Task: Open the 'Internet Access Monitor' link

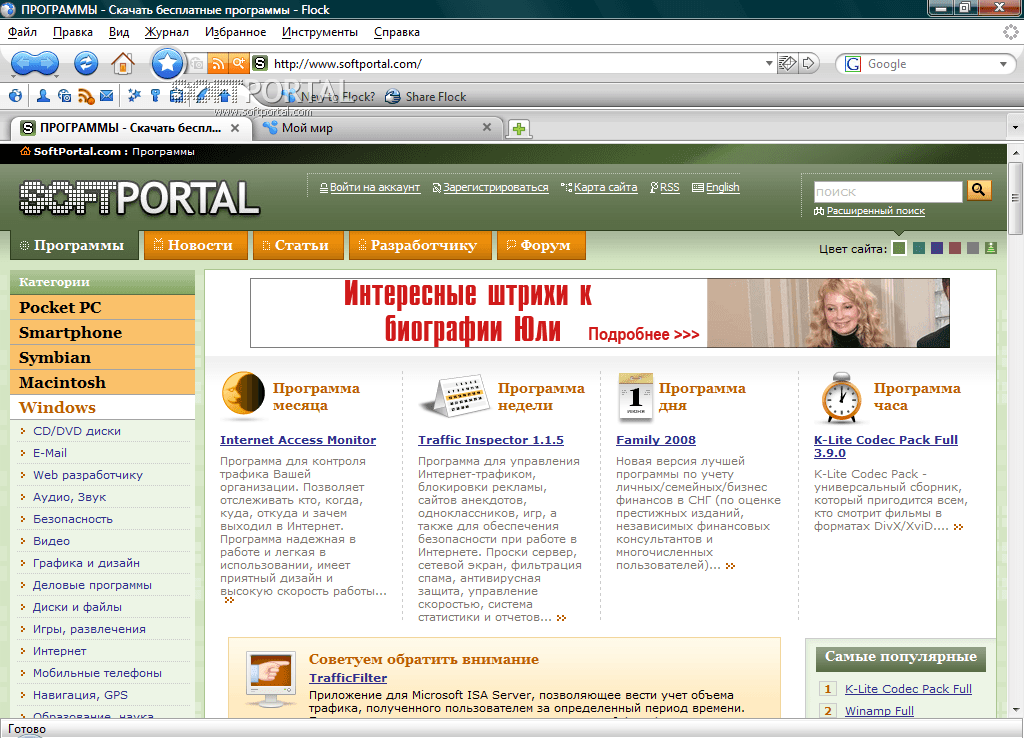Action: pyautogui.click(x=298, y=440)
